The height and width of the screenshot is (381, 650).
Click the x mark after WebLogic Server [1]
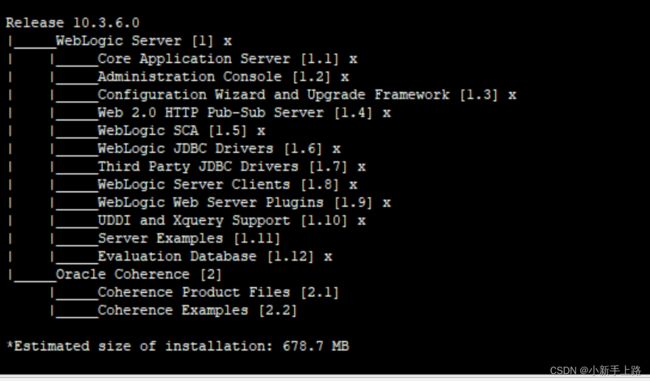click(228, 42)
